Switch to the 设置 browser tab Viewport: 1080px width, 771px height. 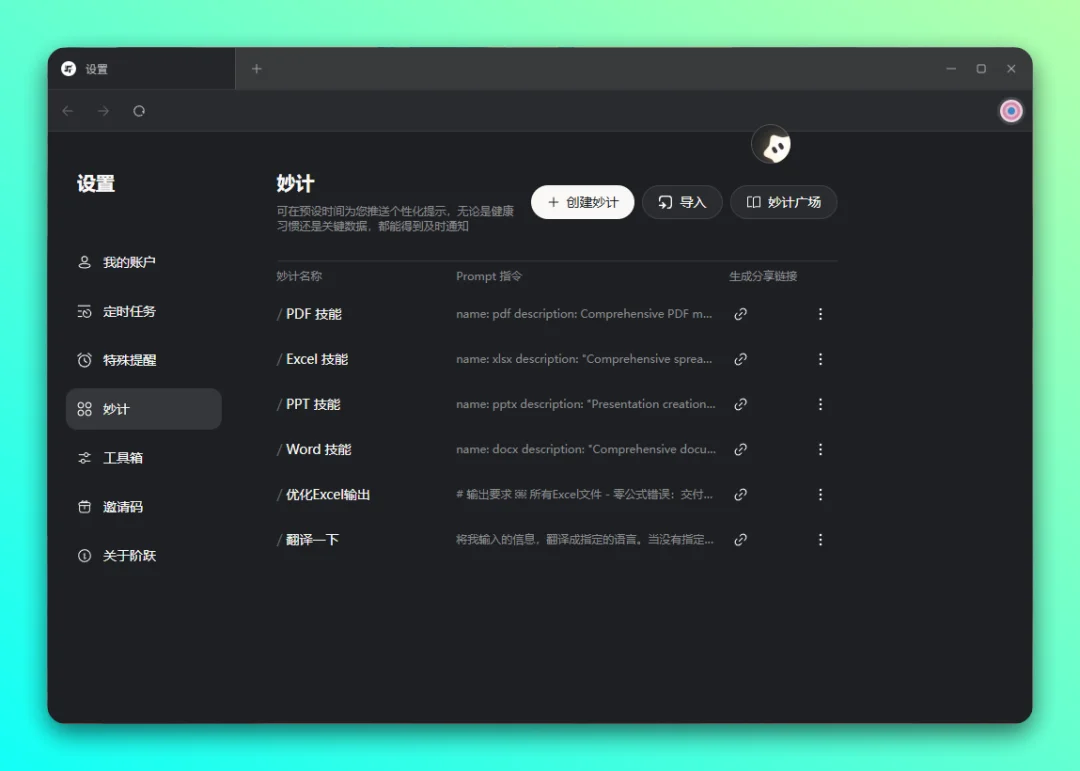point(140,69)
